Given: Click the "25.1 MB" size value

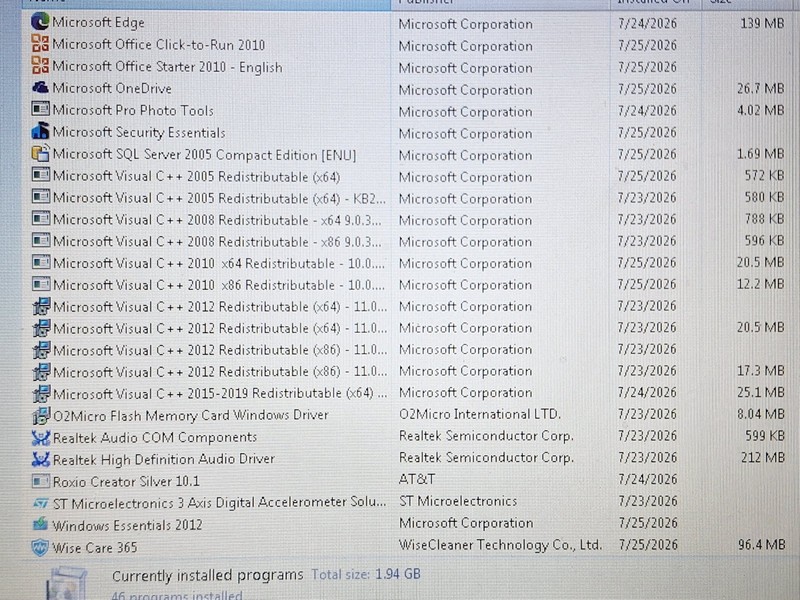Looking at the screenshot, I should tap(760, 392).
